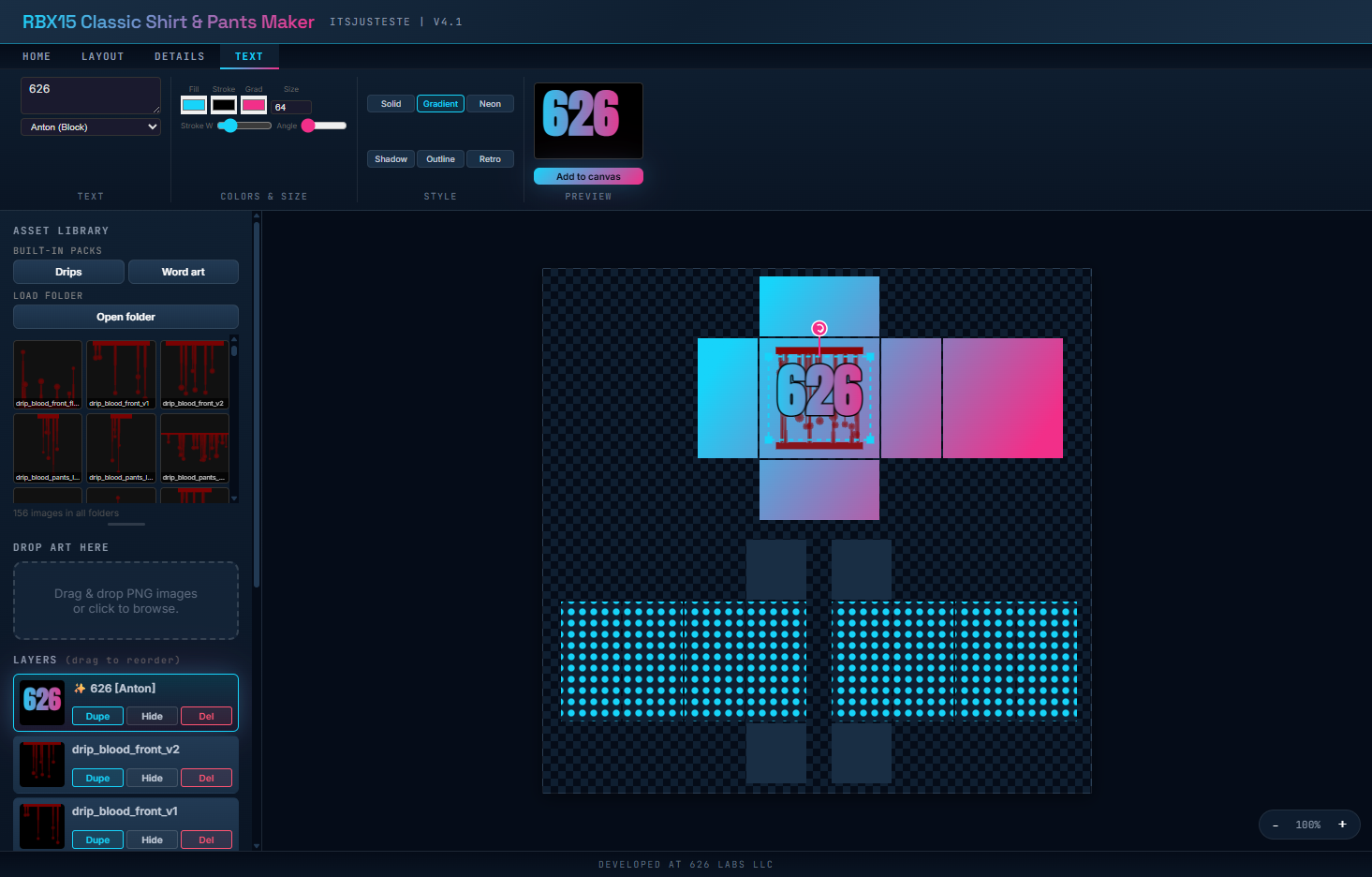Viewport: 1372px width, 877px height.
Task: Select the drip_blood_front_v1 asset in the library
Action: 121,375
